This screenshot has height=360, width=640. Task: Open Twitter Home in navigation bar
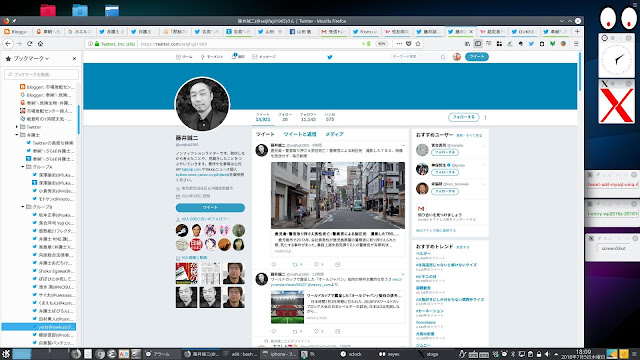[184, 57]
